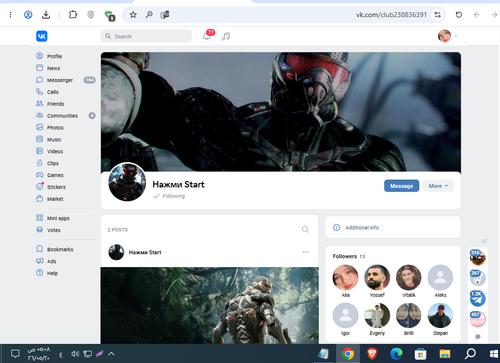Bookmark this page with the star icon
Screen dimensions: 500x363
(133, 15)
